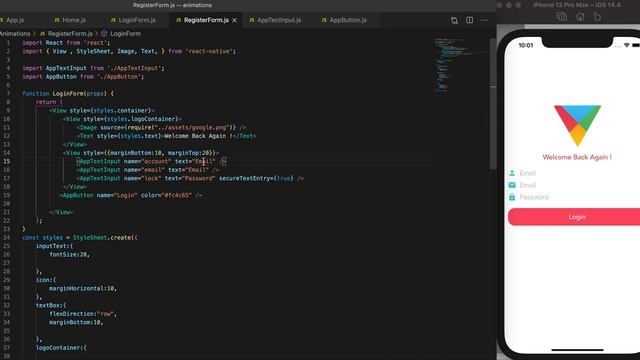Click the marginHorizontal:10 style line
The height and width of the screenshot is (360, 640).
83,289
